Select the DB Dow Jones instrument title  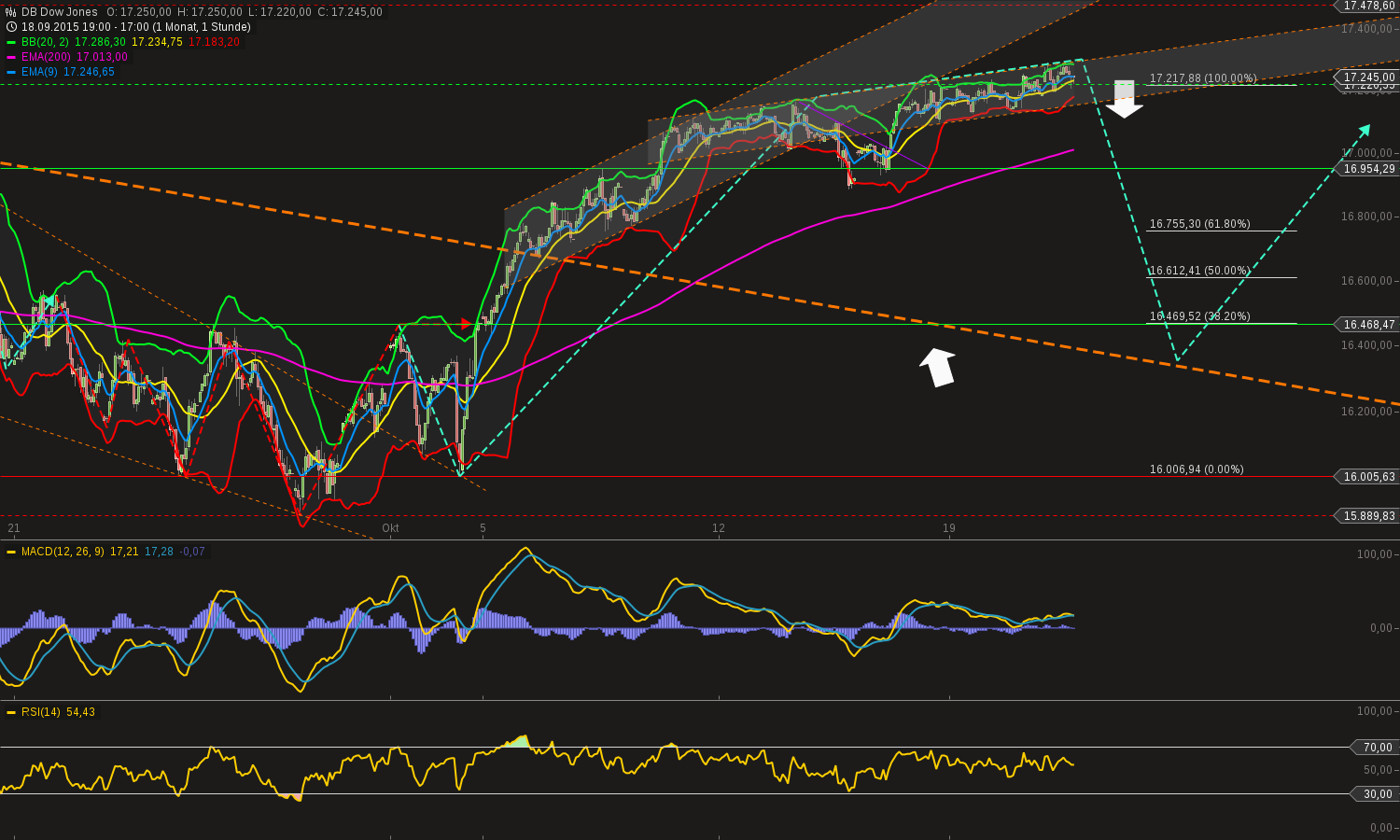(60, 12)
